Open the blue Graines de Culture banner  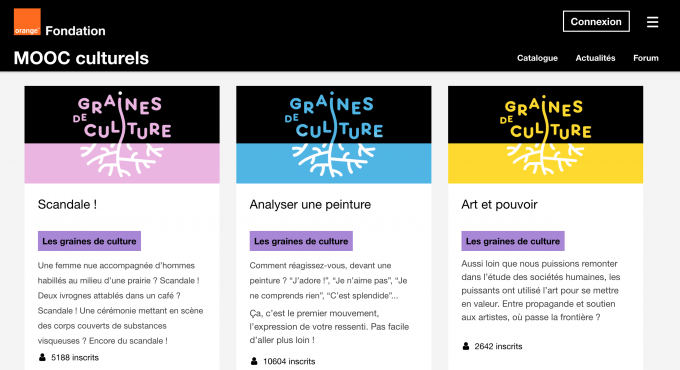(333, 134)
